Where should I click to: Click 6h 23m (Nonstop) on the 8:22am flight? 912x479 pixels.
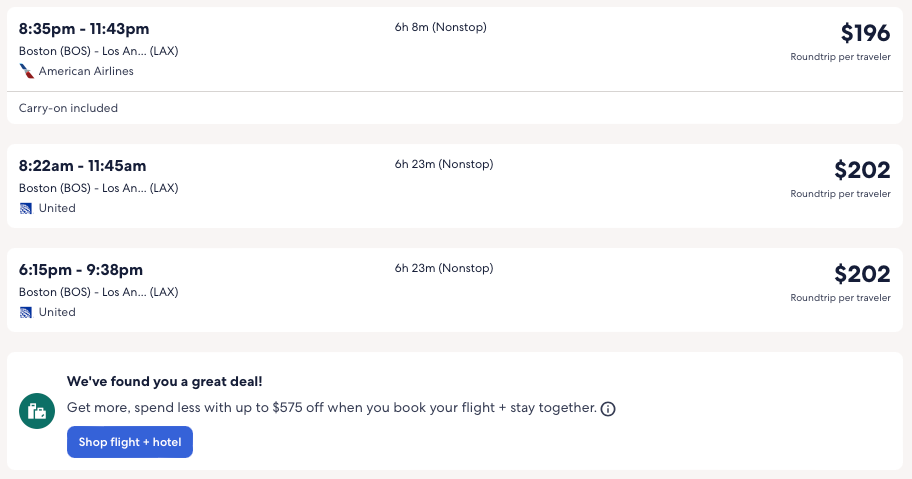(444, 164)
